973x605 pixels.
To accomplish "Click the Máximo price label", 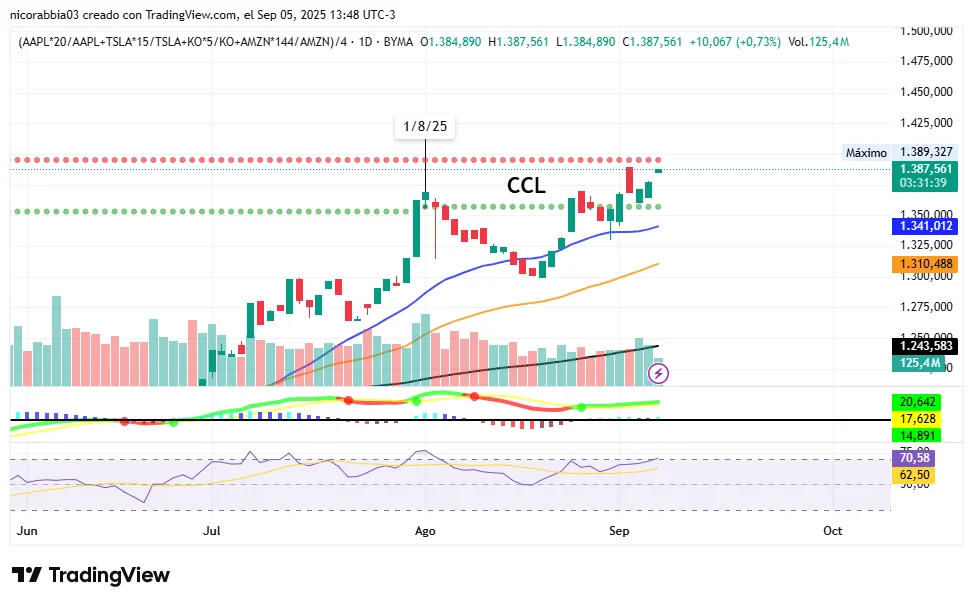I will click(866, 153).
